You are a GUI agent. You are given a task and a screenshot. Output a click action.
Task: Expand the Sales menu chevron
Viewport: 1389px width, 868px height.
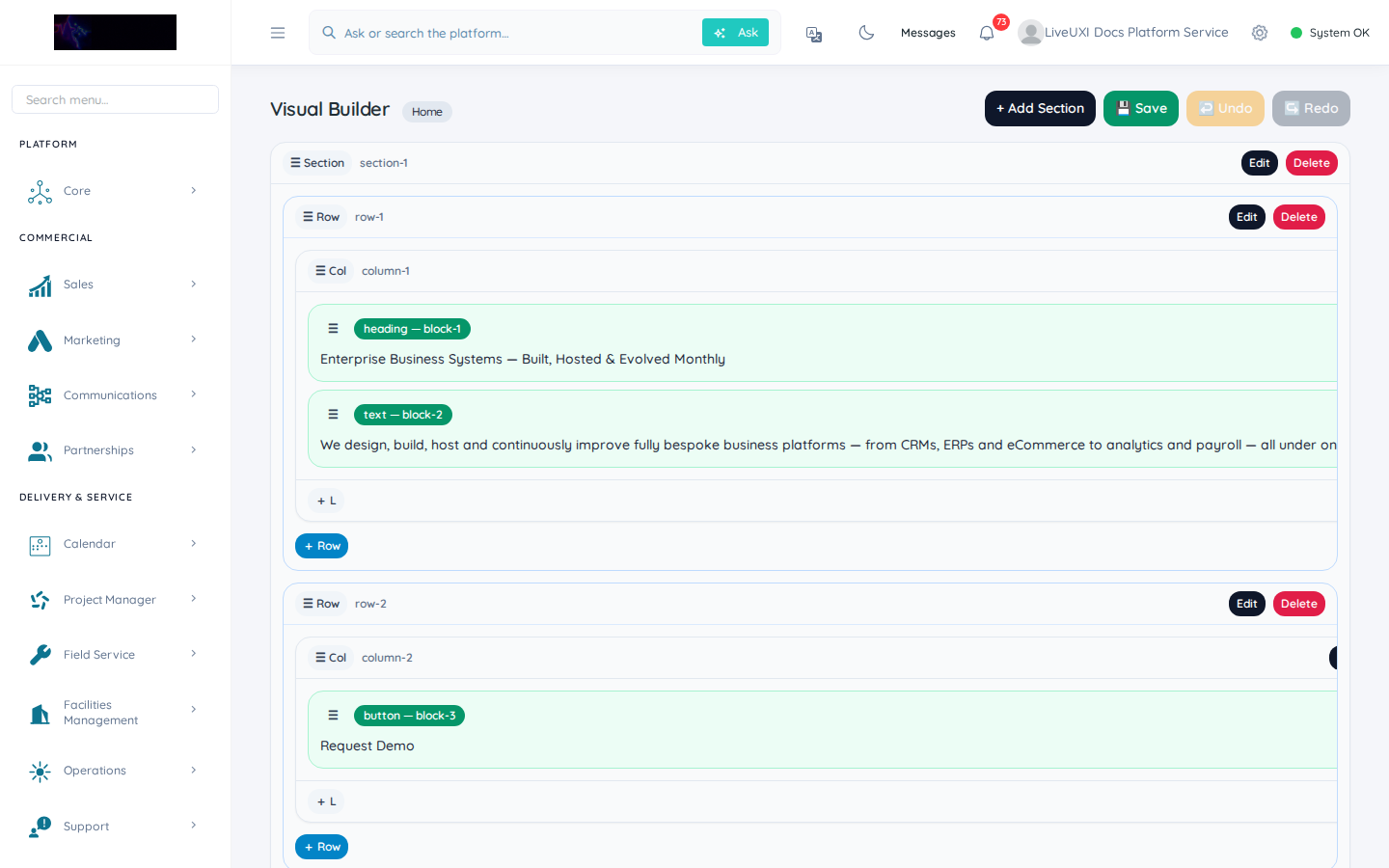click(194, 285)
